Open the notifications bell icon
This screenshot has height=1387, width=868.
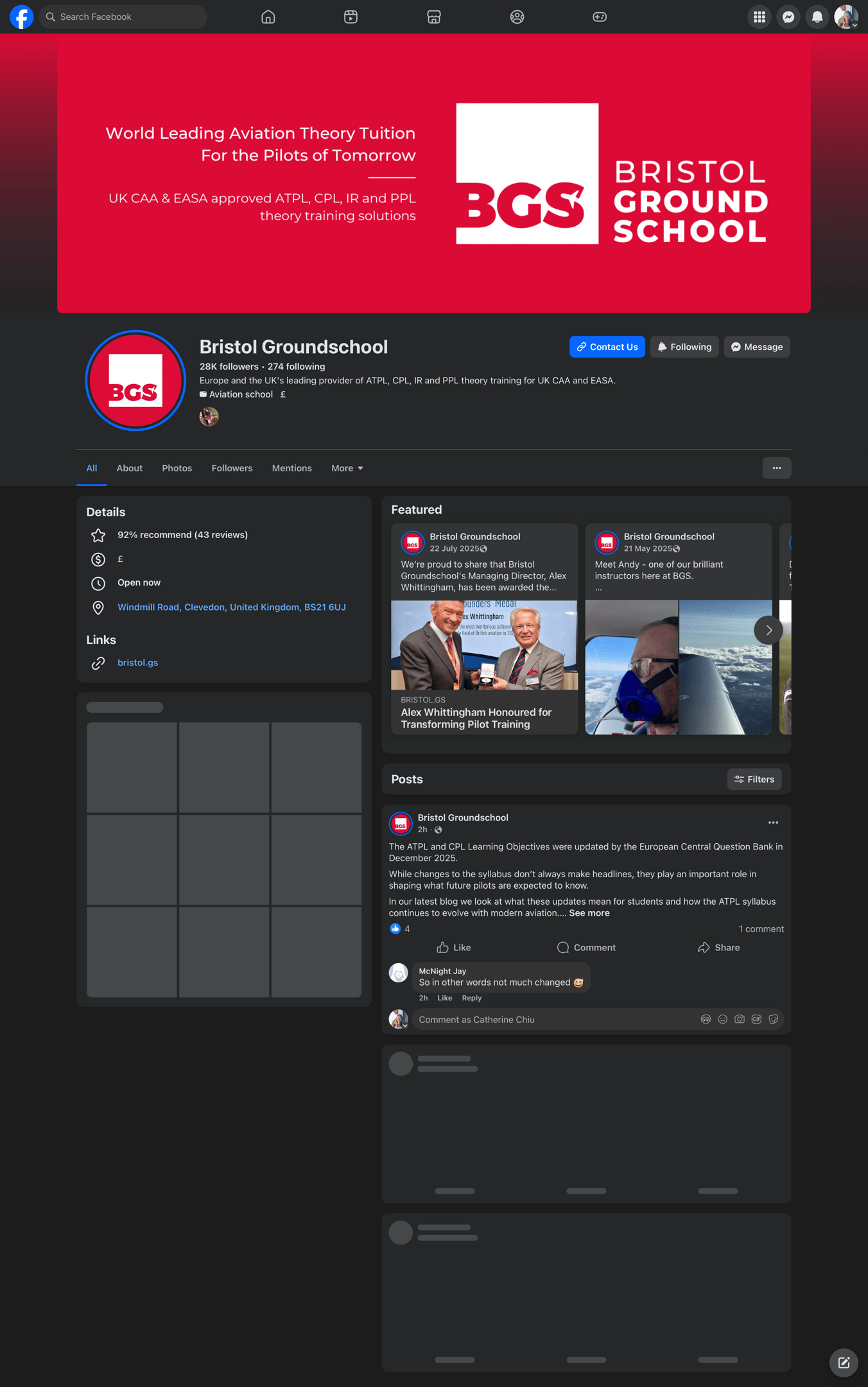[x=817, y=17]
